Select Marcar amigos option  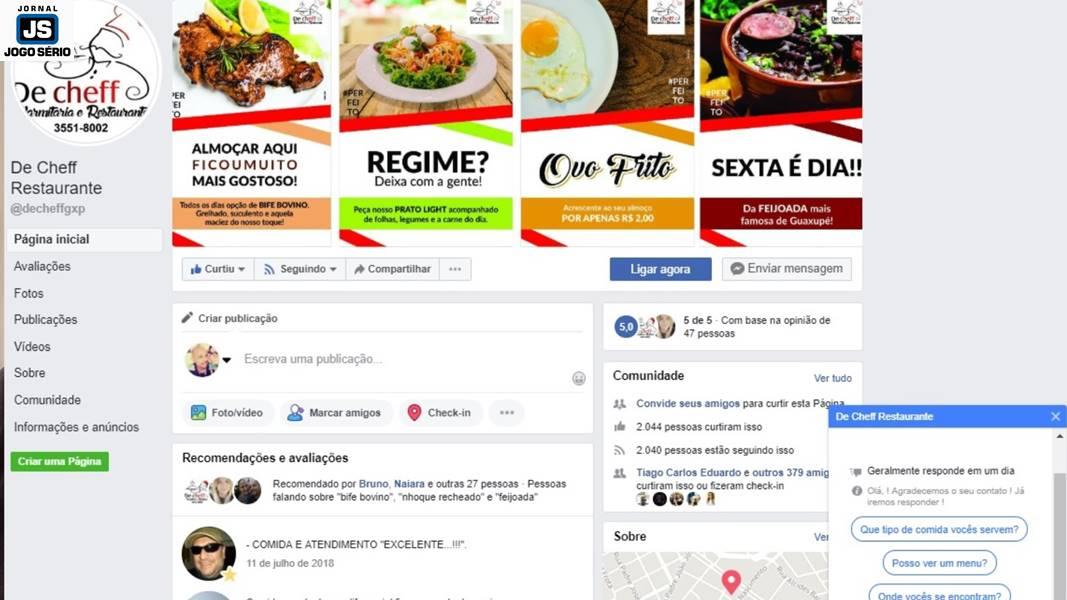click(335, 412)
